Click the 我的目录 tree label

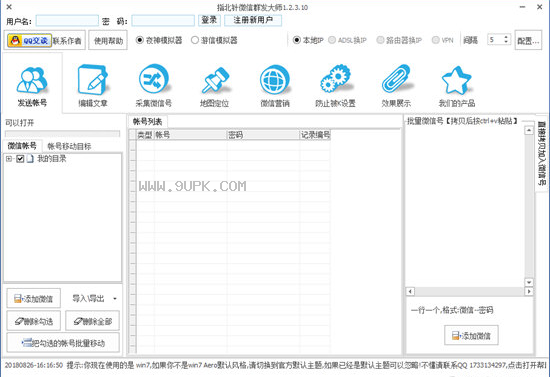[x=52, y=159]
